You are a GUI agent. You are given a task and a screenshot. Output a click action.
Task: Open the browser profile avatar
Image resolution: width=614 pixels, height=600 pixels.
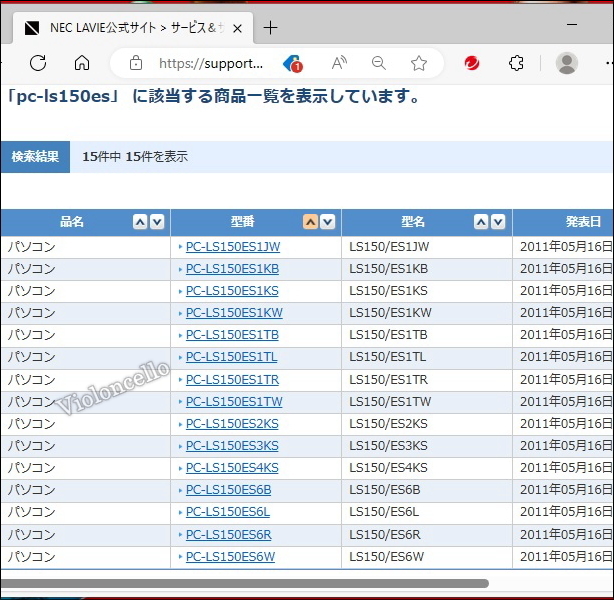[x=567, y=63]
